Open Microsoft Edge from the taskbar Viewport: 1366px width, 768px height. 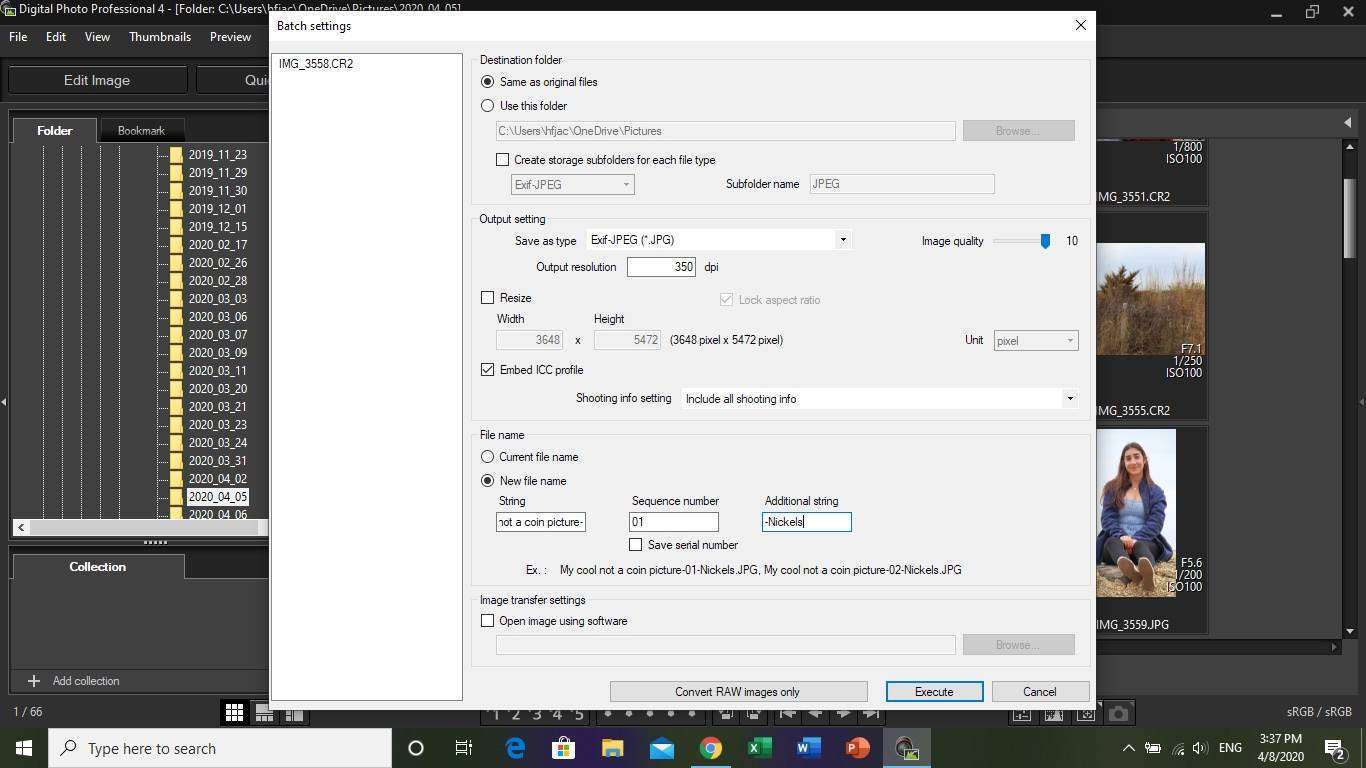click(514, 748)
